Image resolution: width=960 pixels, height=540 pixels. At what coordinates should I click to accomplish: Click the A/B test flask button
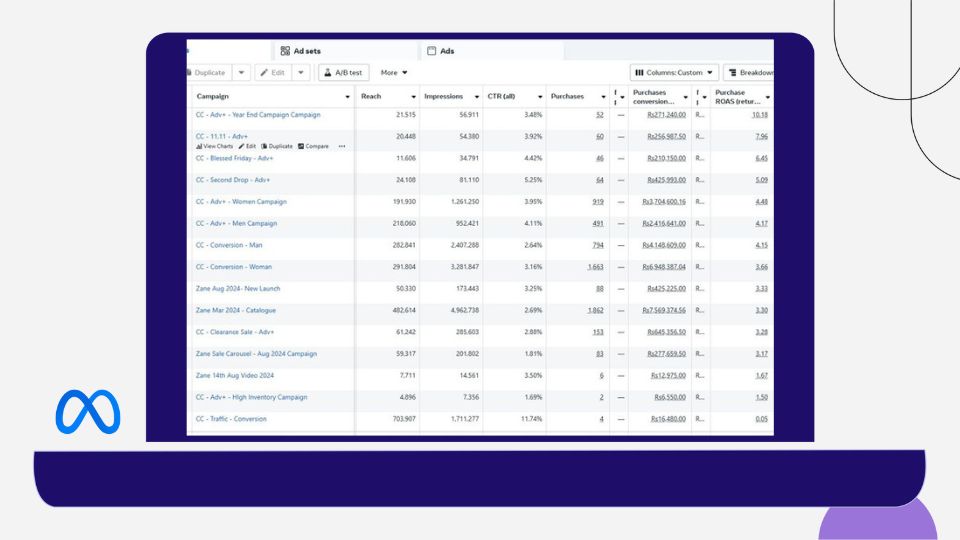[x=343, y=73]
